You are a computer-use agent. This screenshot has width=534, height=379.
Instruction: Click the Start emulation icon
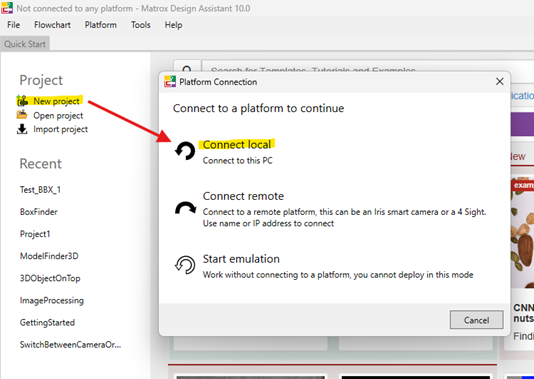(x=185, y=265)
